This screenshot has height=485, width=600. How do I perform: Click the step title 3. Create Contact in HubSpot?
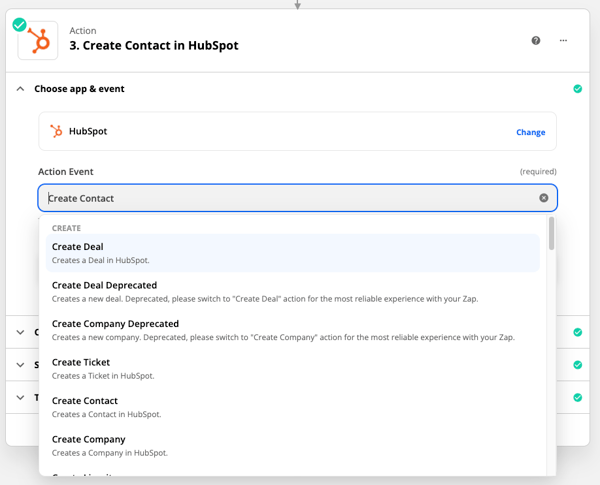point(154,46)
